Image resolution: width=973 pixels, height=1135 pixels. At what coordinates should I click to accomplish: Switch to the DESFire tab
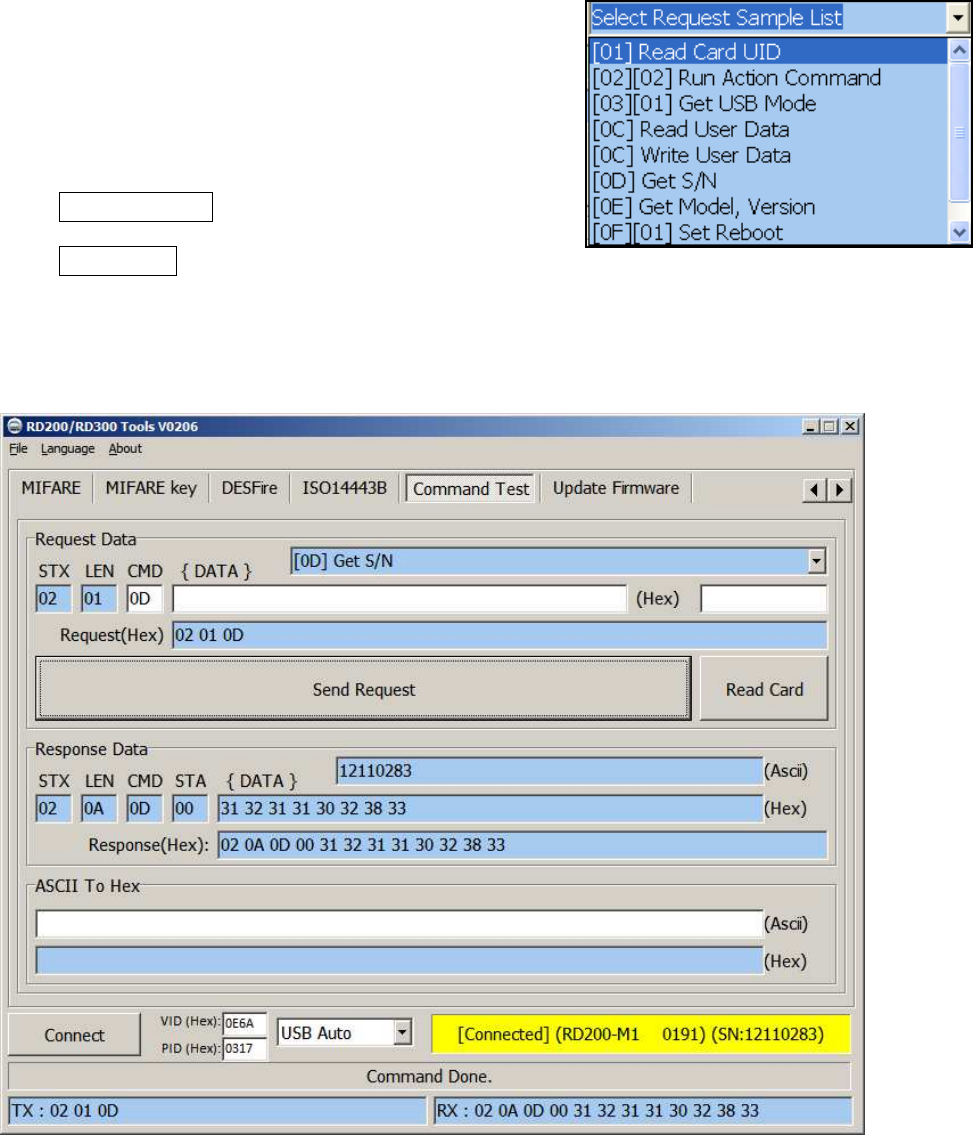click(x=249, y=488)
